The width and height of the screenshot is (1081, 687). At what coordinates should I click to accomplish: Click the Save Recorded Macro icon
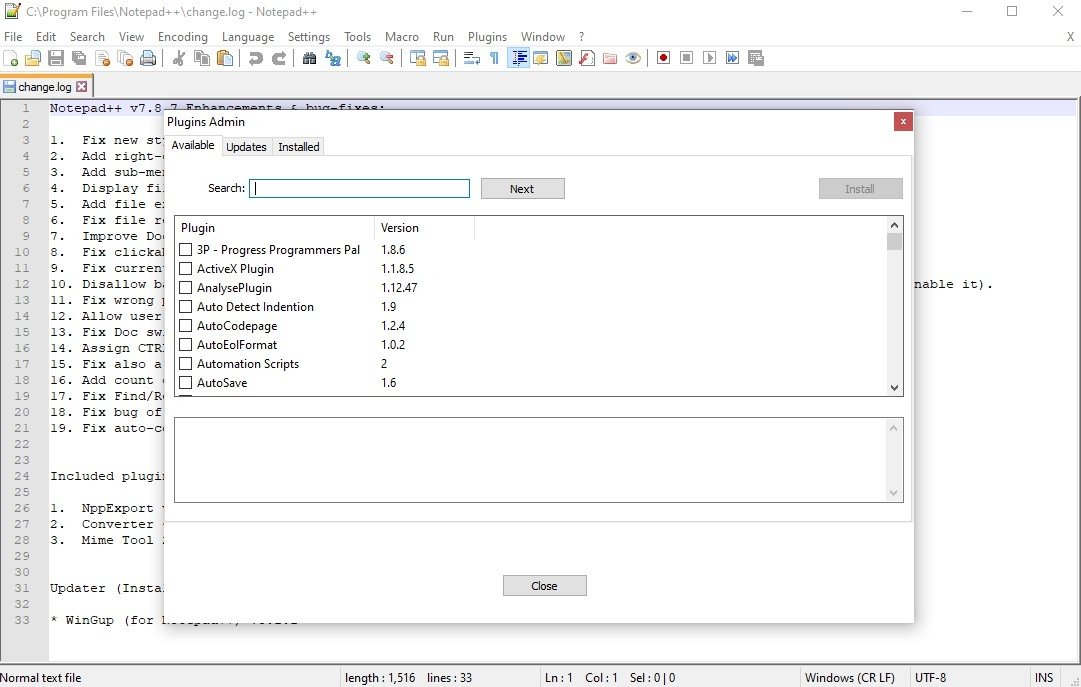coord(756,58)
